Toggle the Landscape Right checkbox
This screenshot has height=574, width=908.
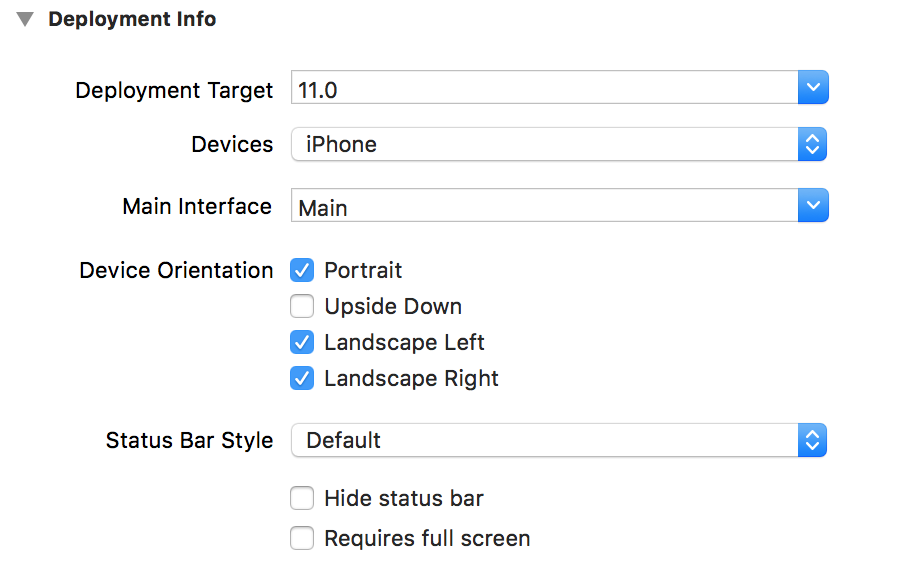click(302, 378)
